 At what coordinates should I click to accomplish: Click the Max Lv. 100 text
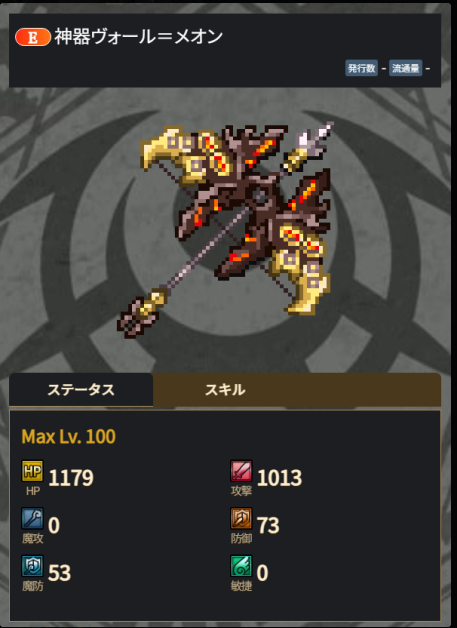click(68, 437)
